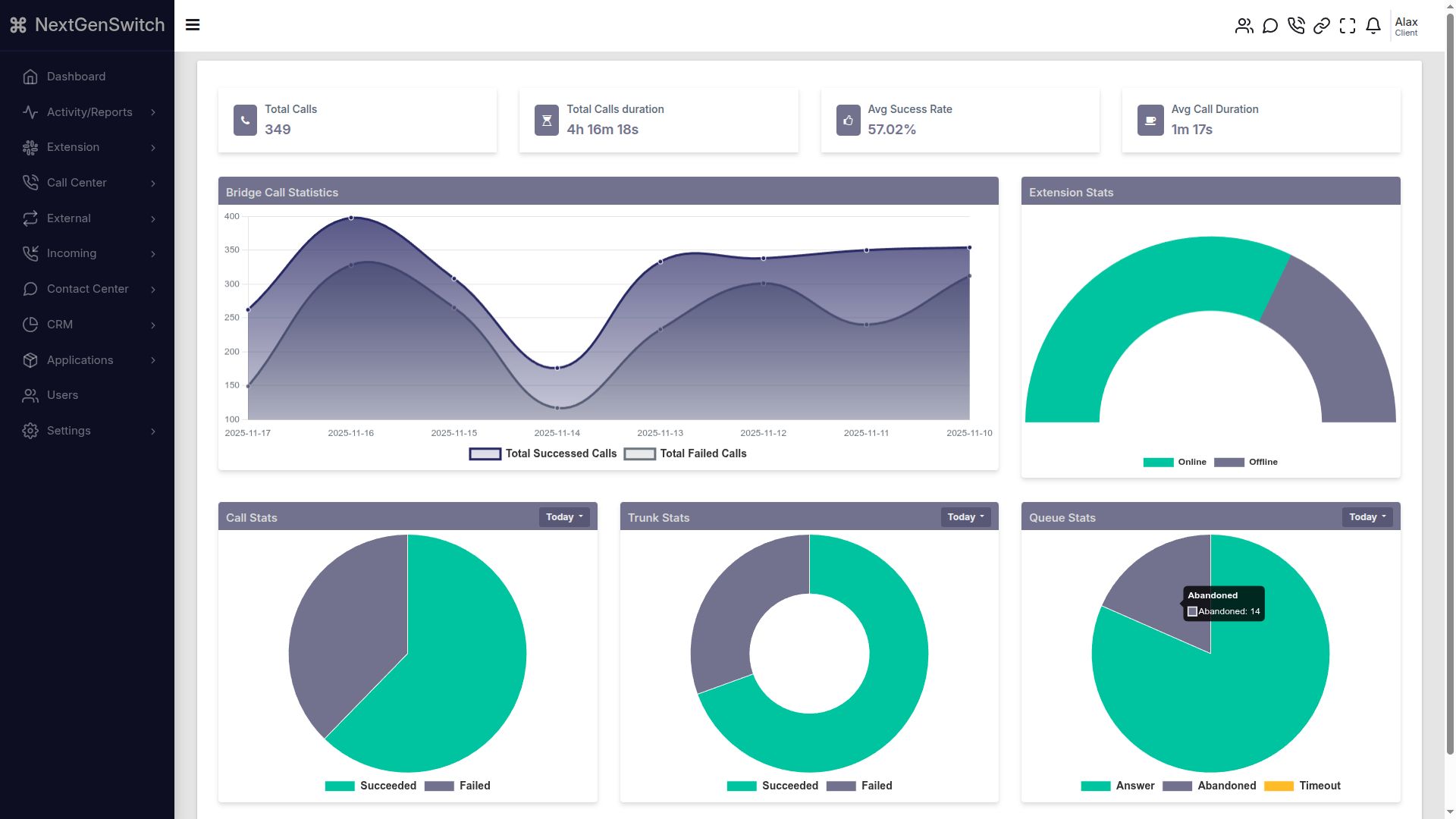Click the page vertical scrollbar

point(1450,379)
